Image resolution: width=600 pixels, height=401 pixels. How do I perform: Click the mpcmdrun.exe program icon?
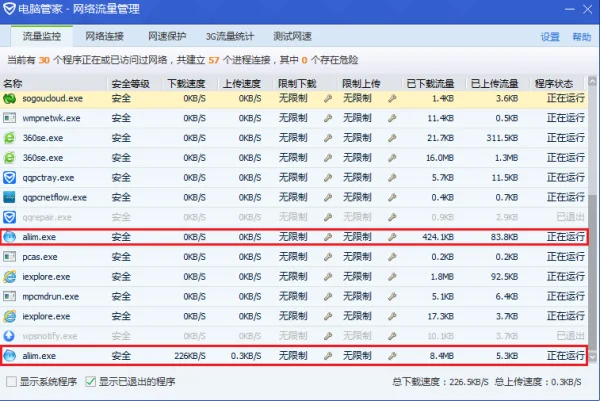(10, 296)
